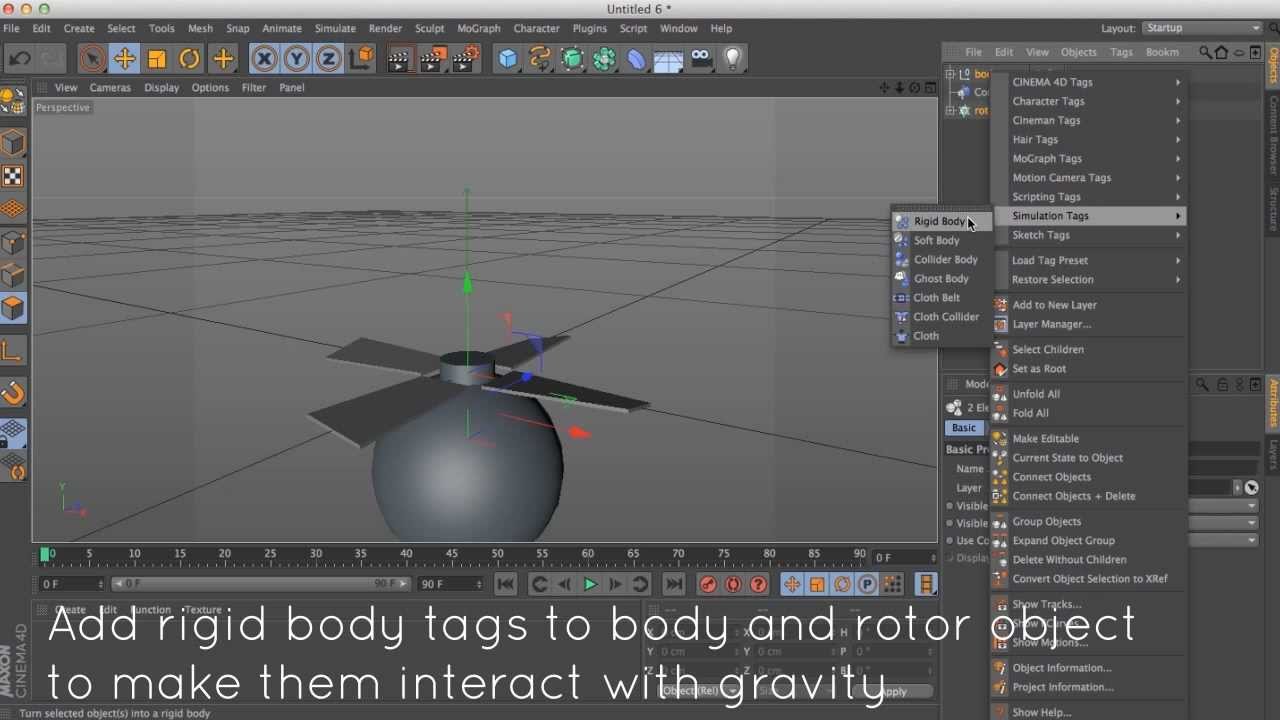Image resolution: width=1280 pixels, height=720 pixels.
Task: Expand the Character Tags submenu
Action: (1091, 101)
